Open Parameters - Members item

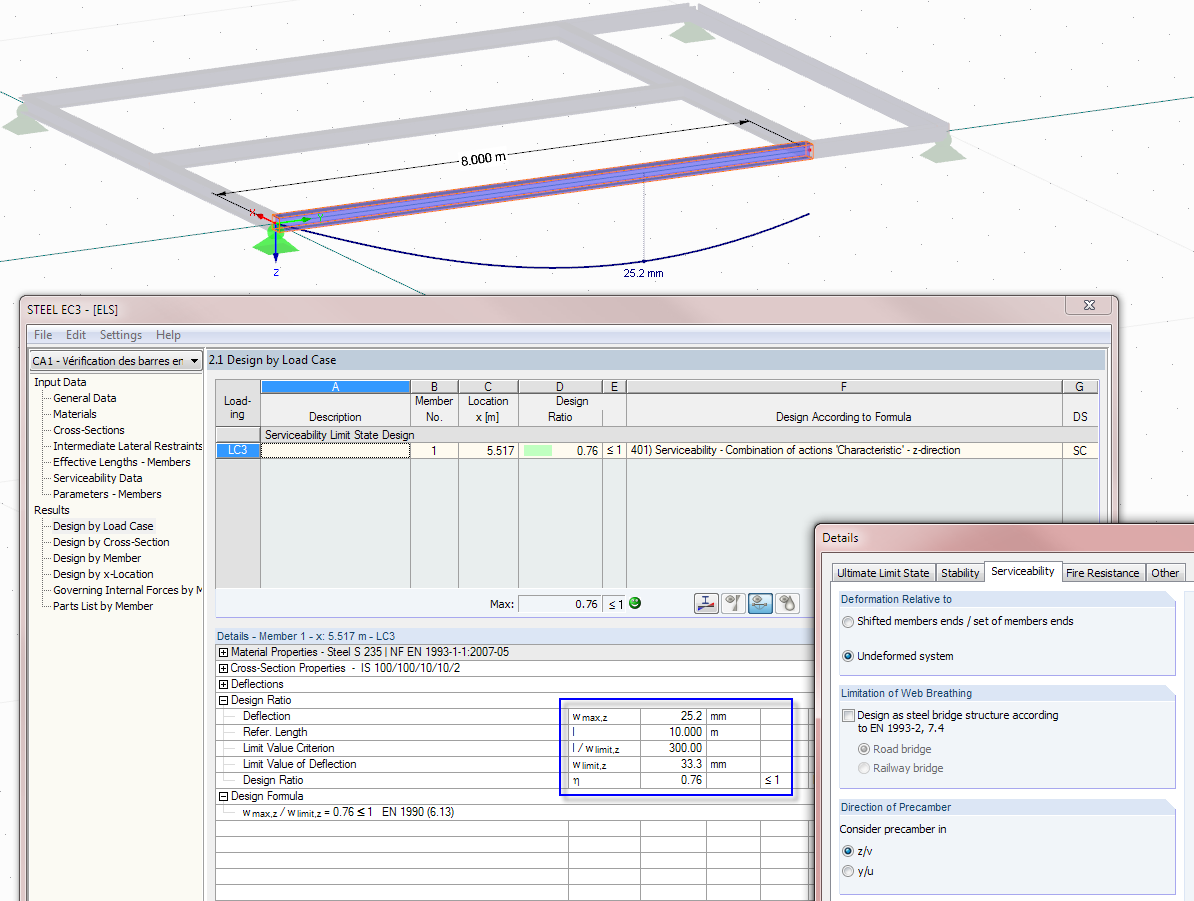pyautogui.click(x=107, y=494)
